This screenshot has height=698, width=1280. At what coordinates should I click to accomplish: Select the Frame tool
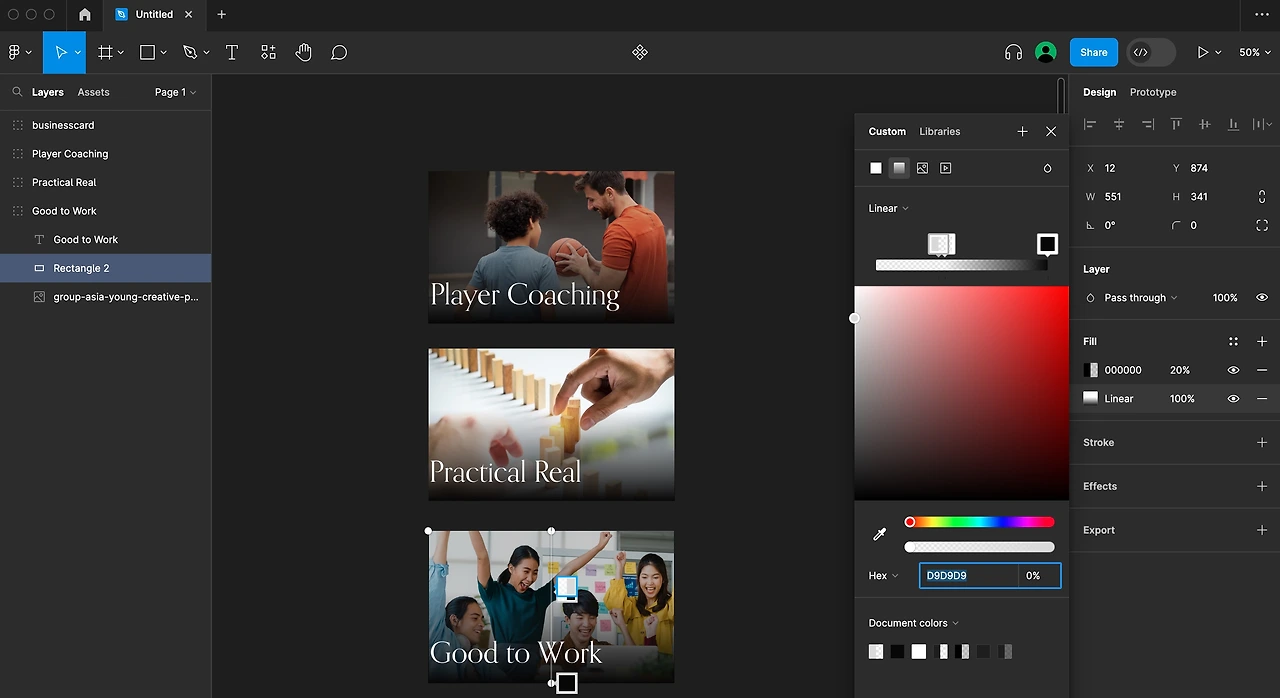pos(105,52)
